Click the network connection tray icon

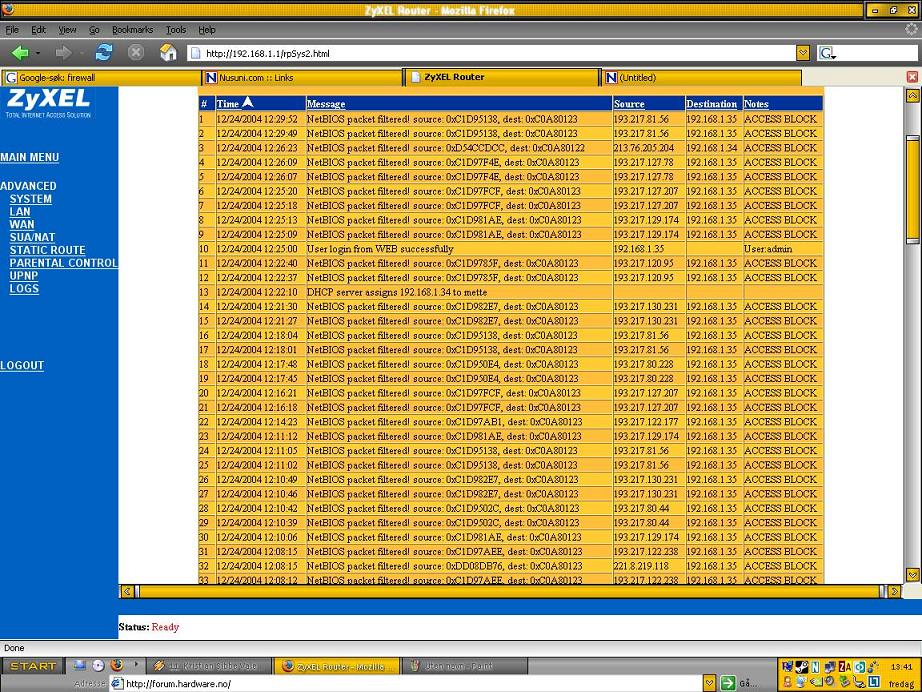tap(830, 667)
